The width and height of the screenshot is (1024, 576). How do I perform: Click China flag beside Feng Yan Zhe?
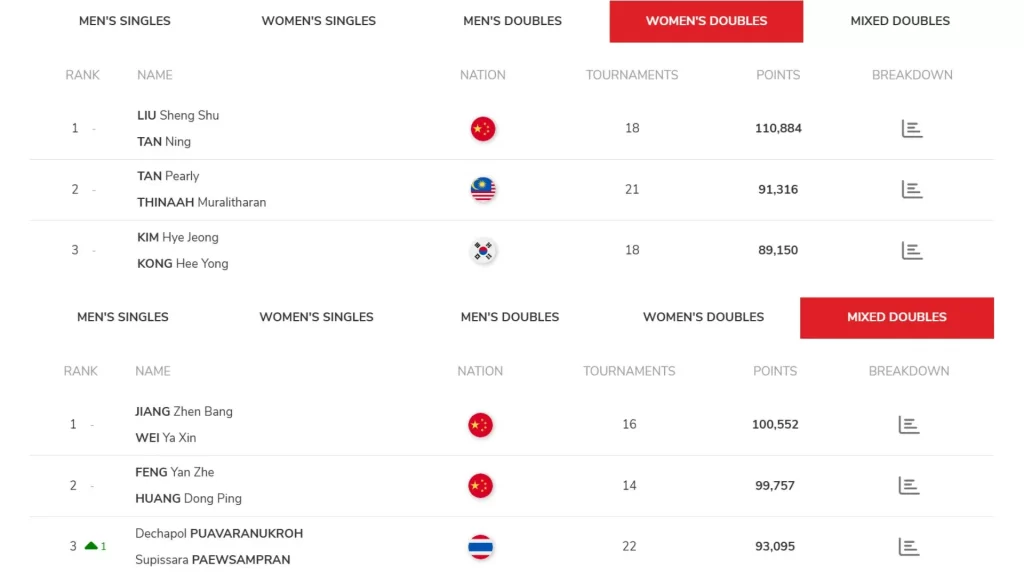pyautogui.click(x=480, y=486)
